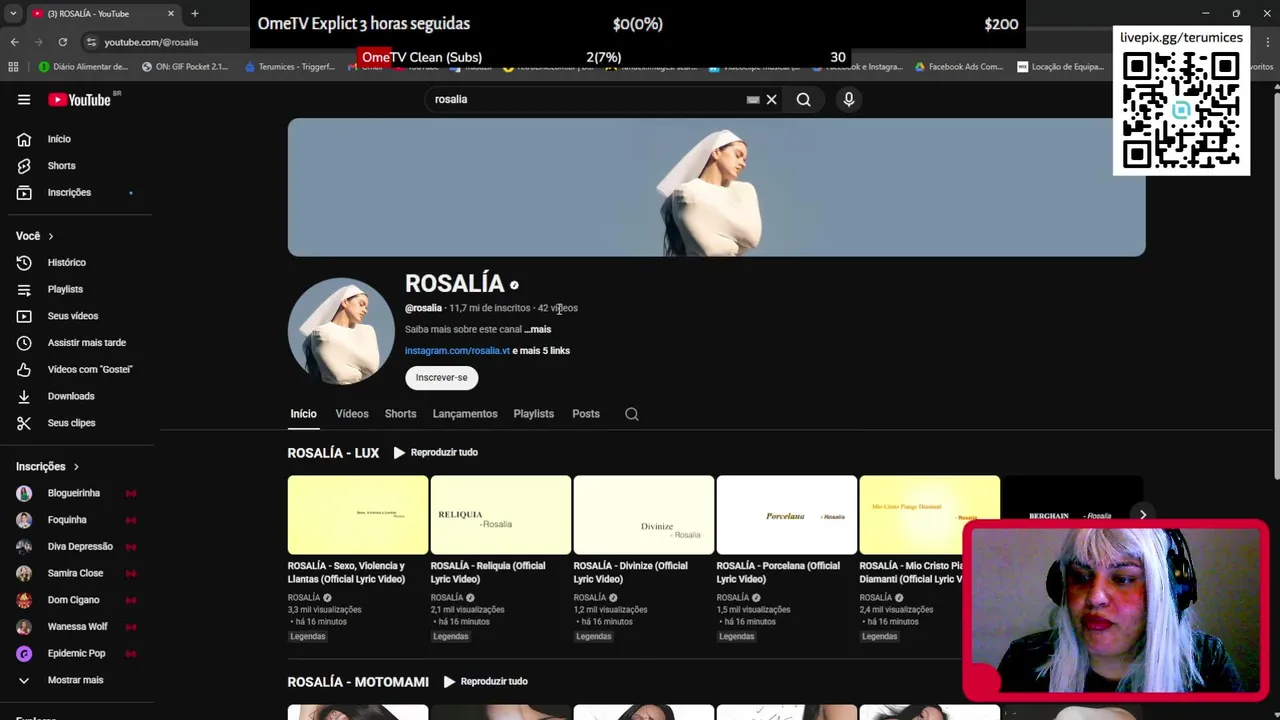Open ON: GIF Pocket bookmark

point(185,67)
